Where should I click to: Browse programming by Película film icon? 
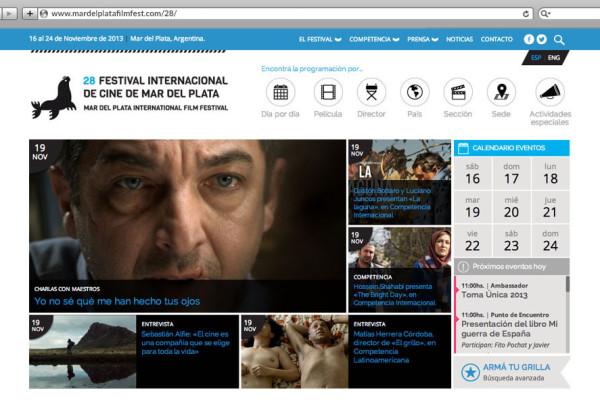click(328, 92)
